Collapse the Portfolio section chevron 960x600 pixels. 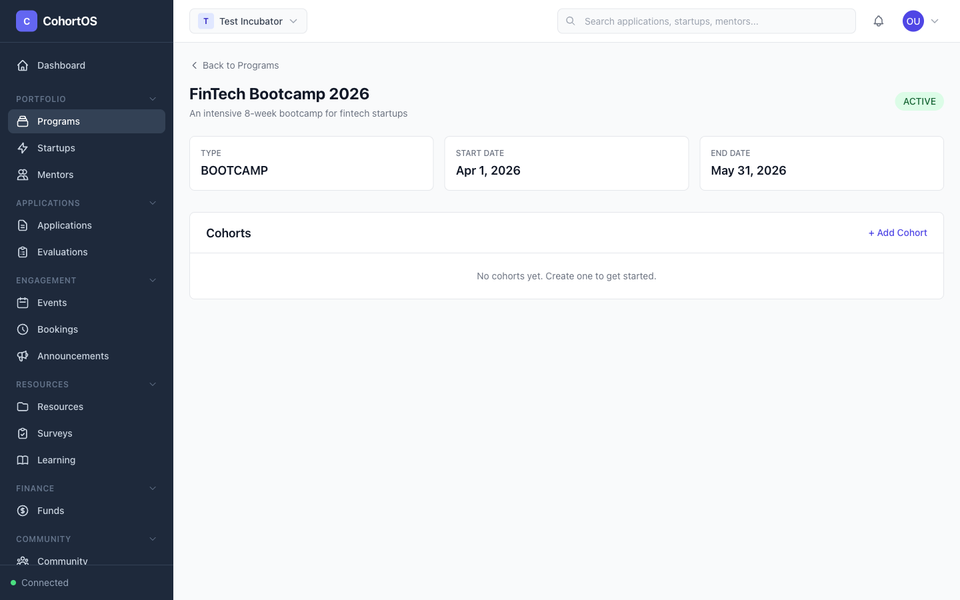[152, 98]
